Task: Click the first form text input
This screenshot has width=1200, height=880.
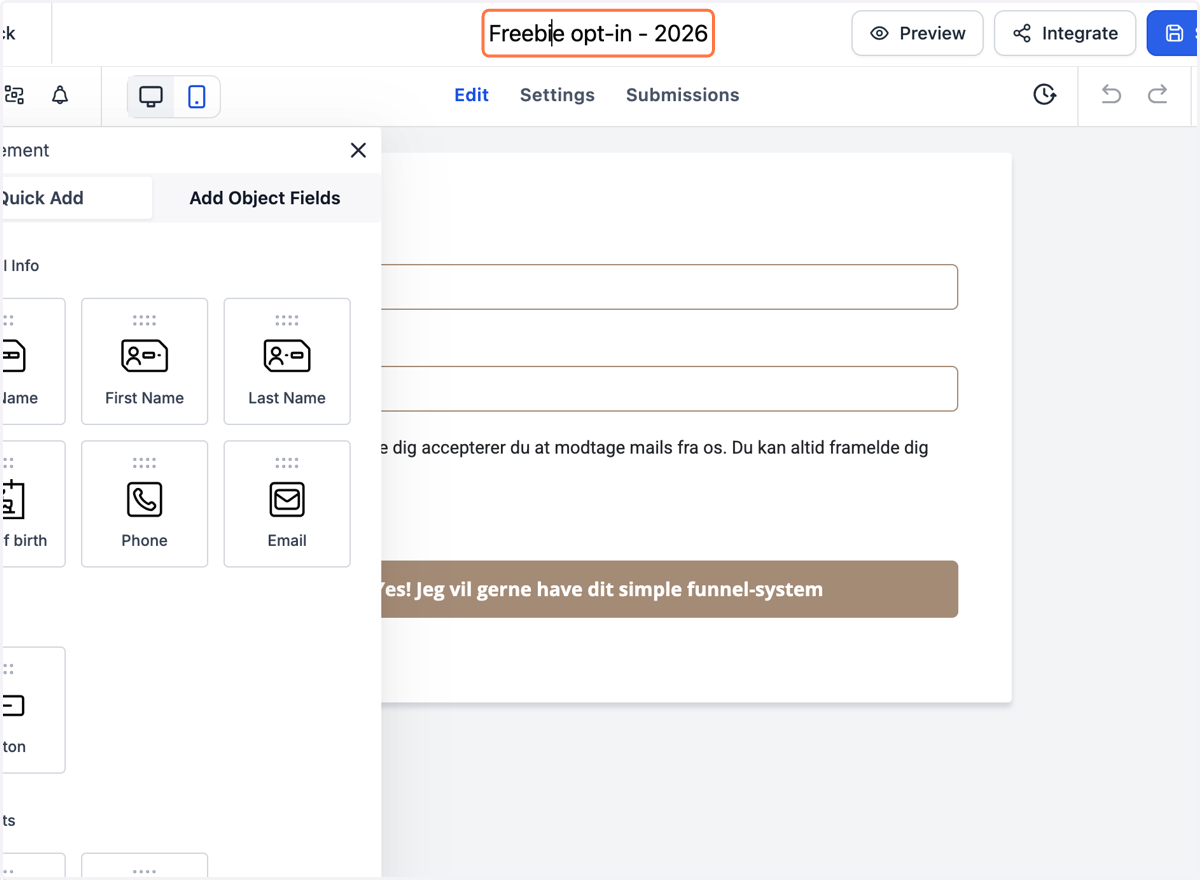Action: [x=669, y=287]
